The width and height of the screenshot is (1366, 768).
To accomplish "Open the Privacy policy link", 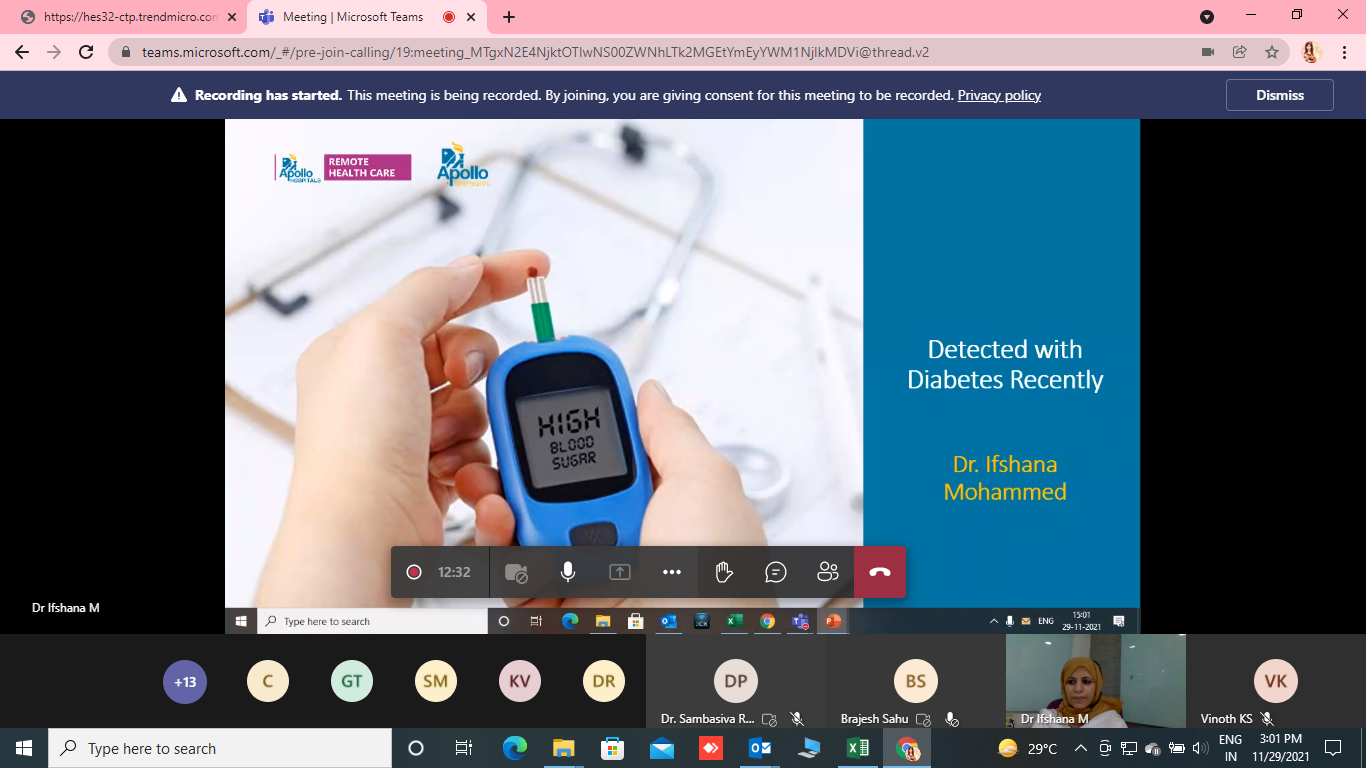I will click(999, 96).
